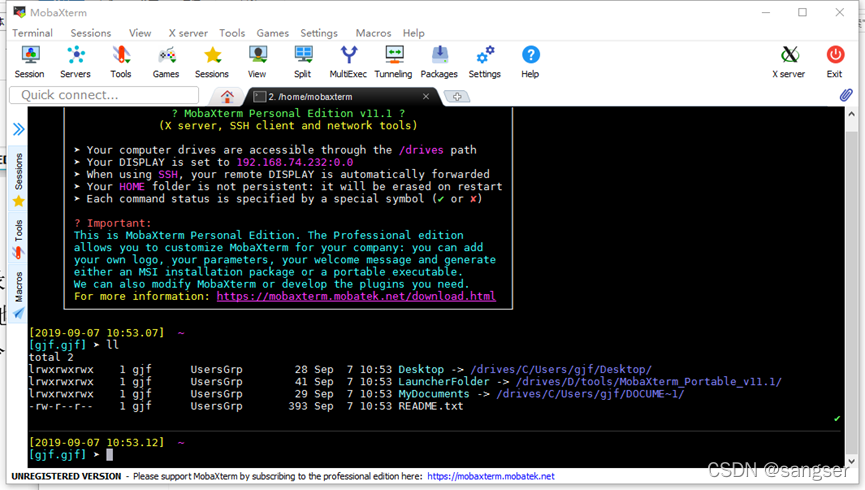865x490 pixels.
Task: Open the Tools menu in menu bar
Action: pos(232,33)
